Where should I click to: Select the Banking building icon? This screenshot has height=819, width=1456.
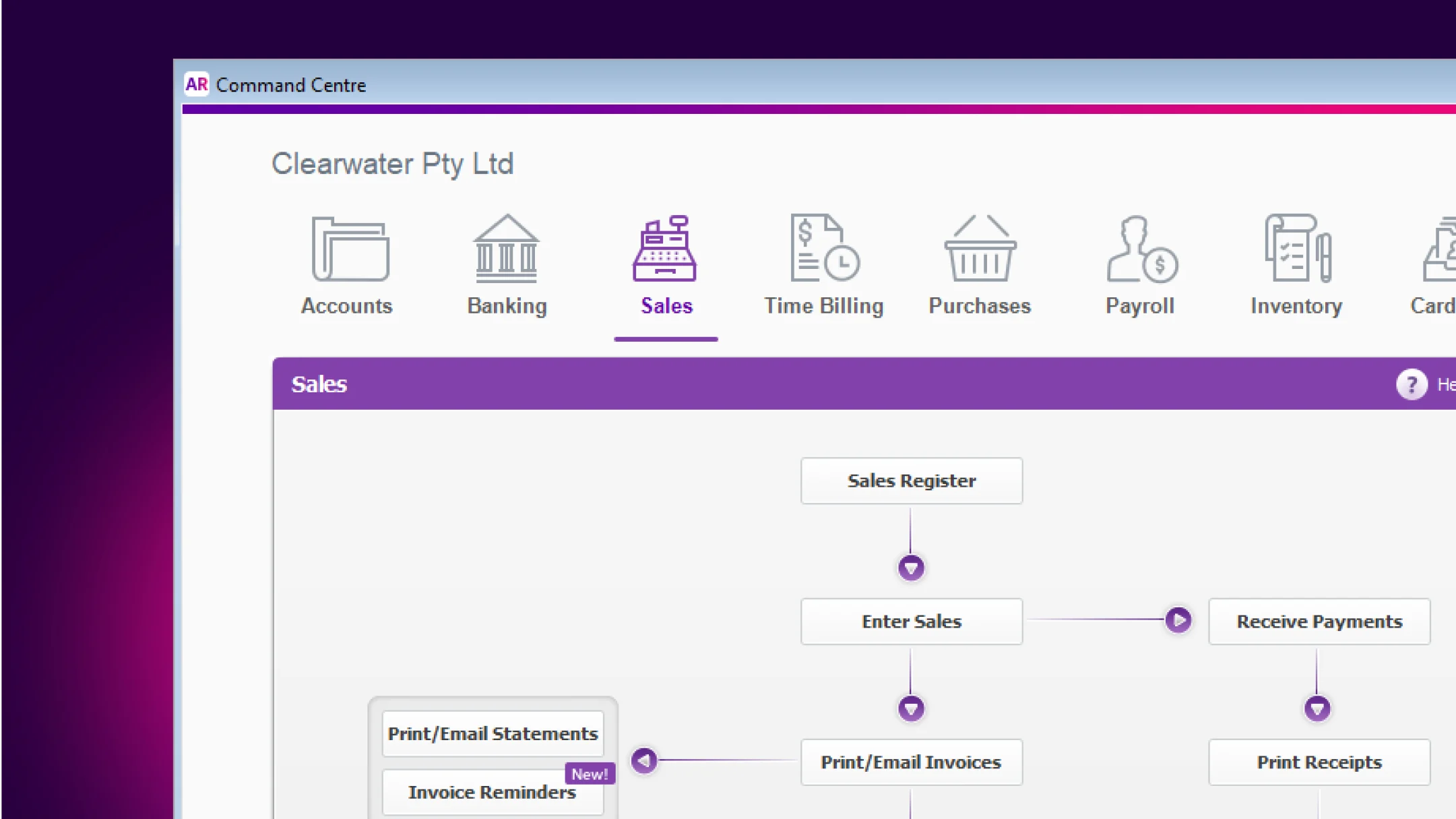tap(506, 249)
